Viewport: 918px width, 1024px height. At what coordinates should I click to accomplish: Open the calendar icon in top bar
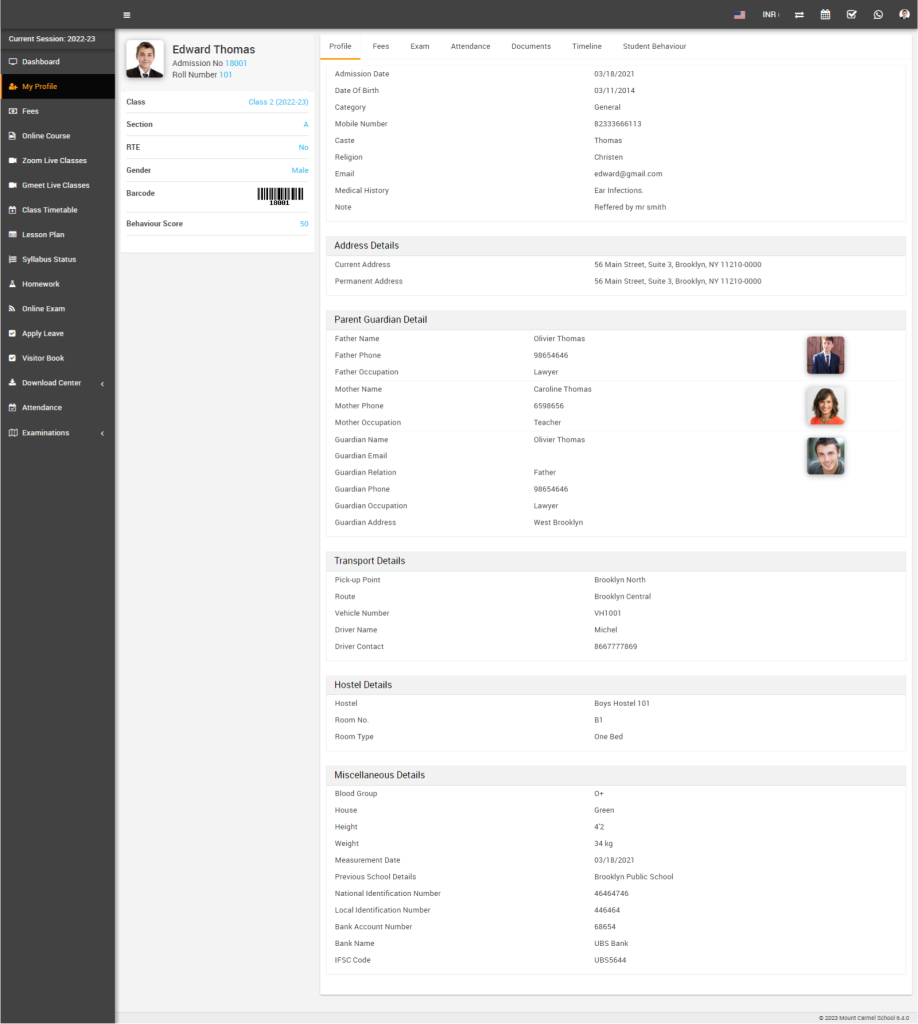(825, 15)
